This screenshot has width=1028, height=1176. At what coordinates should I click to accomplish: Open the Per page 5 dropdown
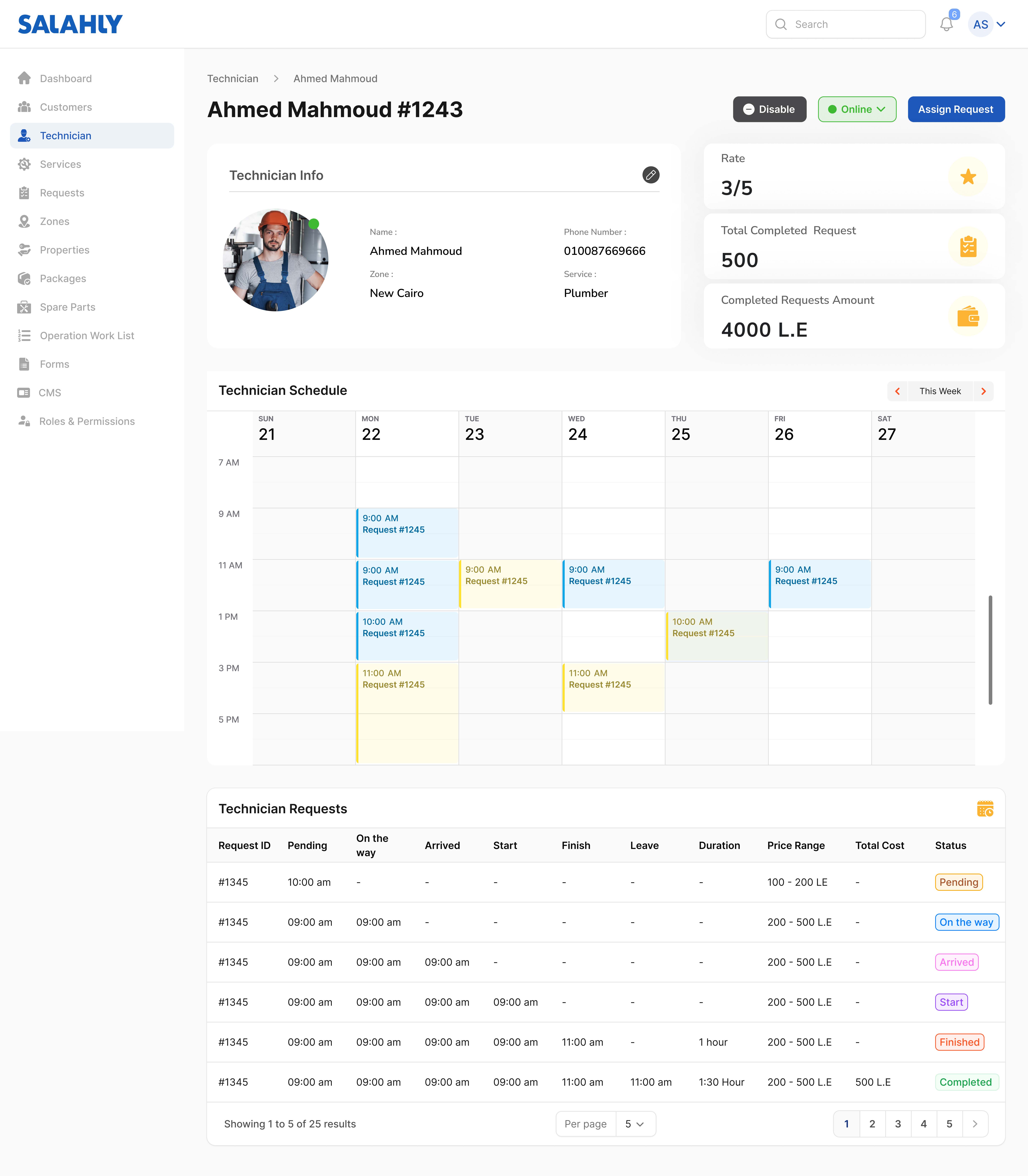634,1124
